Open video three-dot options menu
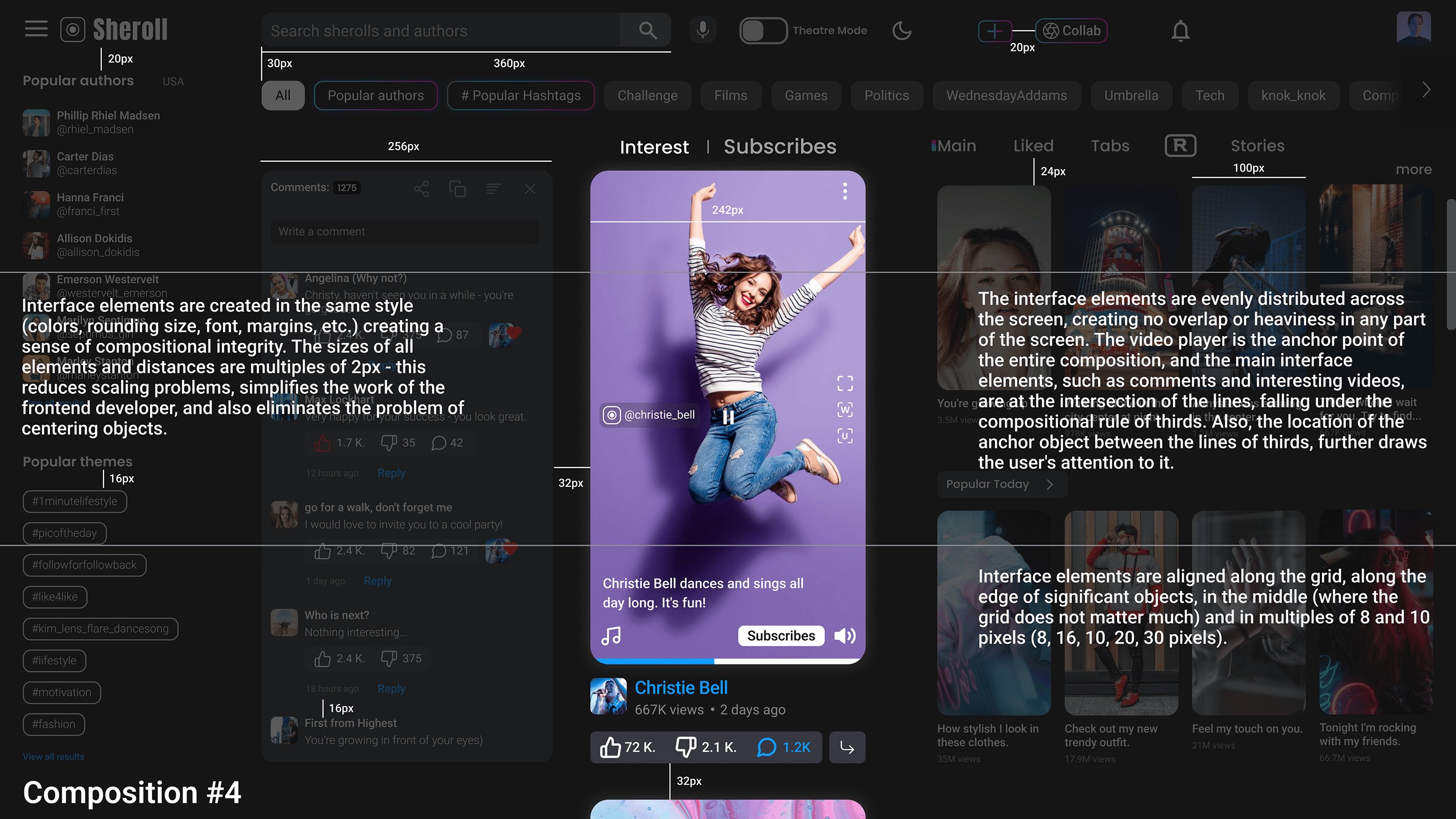Image resolution: width=1456 pixels, height=819 pixels. point(844,191)
